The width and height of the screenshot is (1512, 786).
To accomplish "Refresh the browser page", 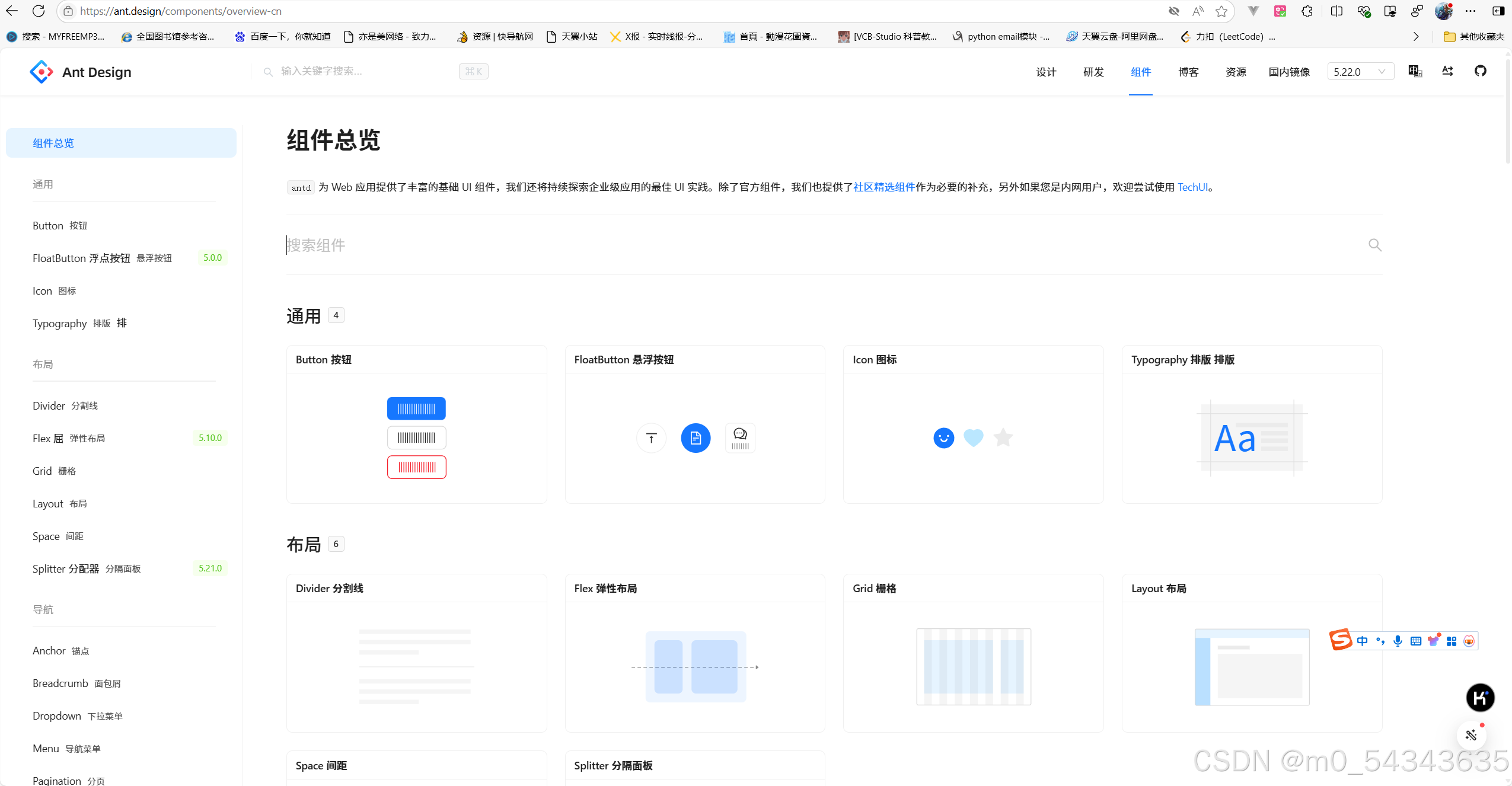I will (x=39, y=11).
